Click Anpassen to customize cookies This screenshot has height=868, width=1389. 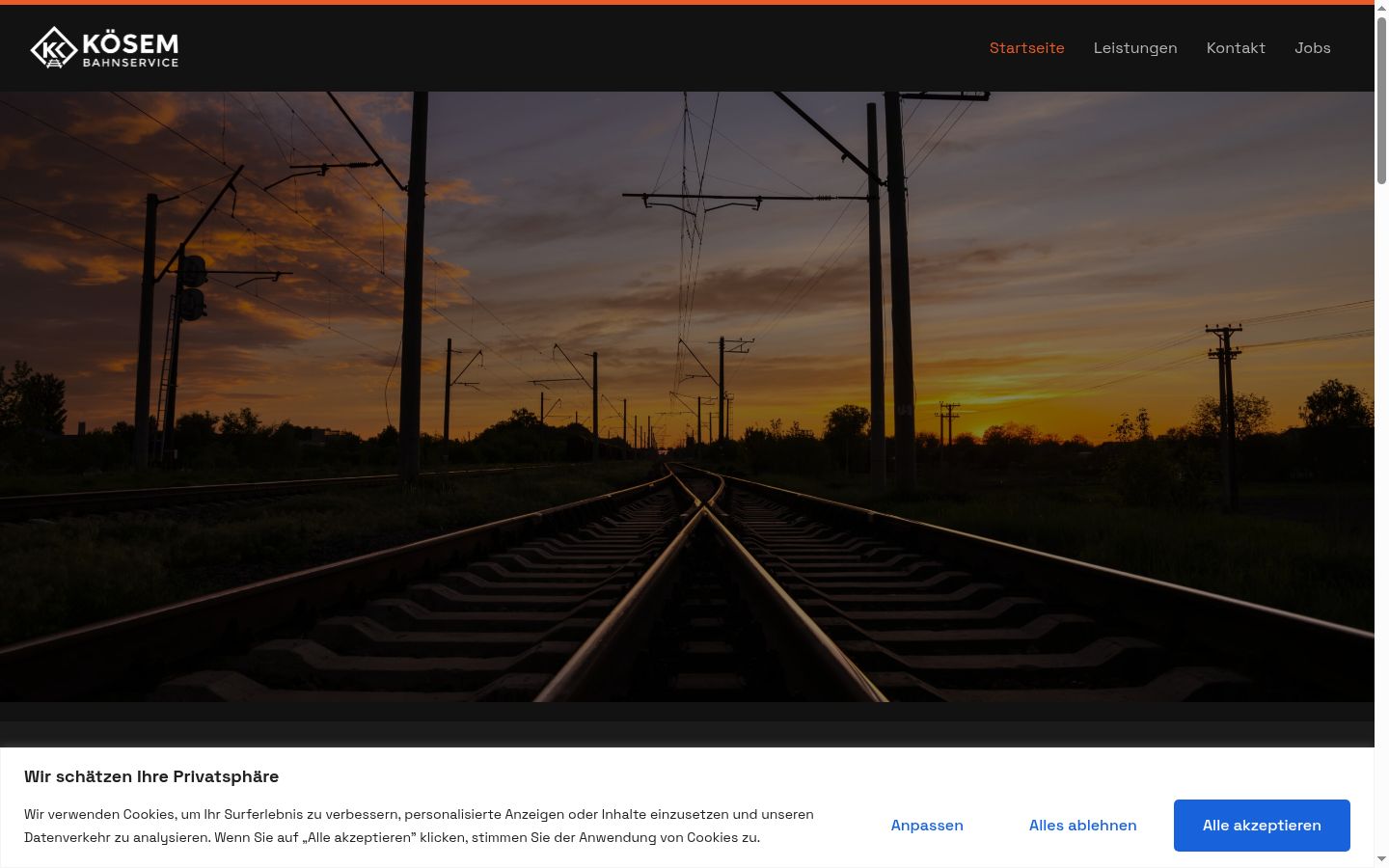pos(927,826)
